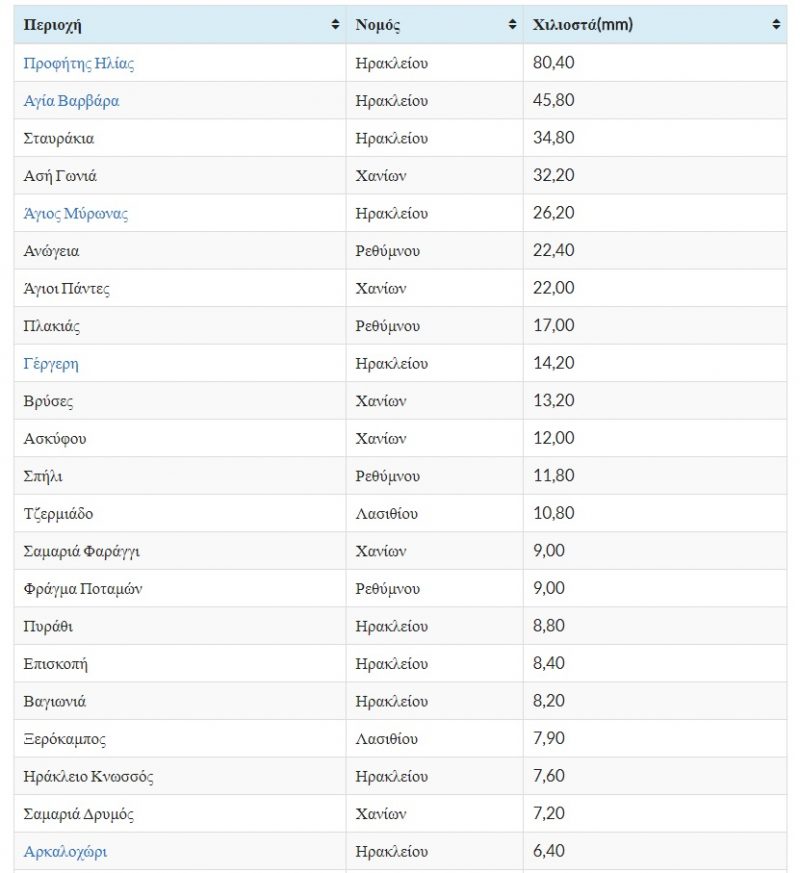Click sort arrows in Χιλιοστά(mm) column header
This screenshot has height=873, width=800.
pyautogui.click(x=776, y=25)
